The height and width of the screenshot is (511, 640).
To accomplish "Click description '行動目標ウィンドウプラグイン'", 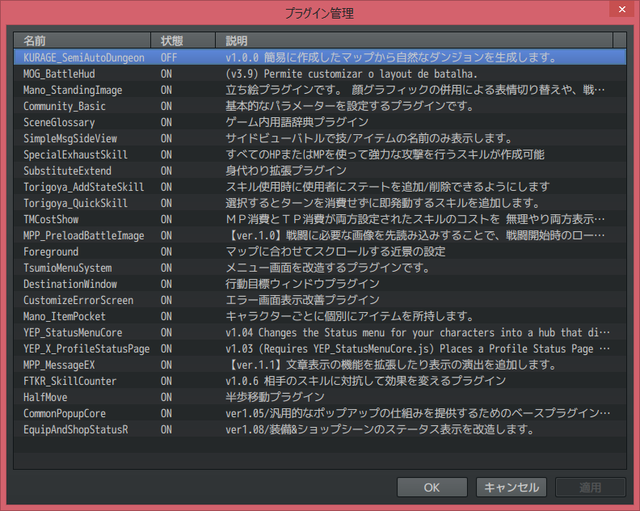I will [302, 284].
